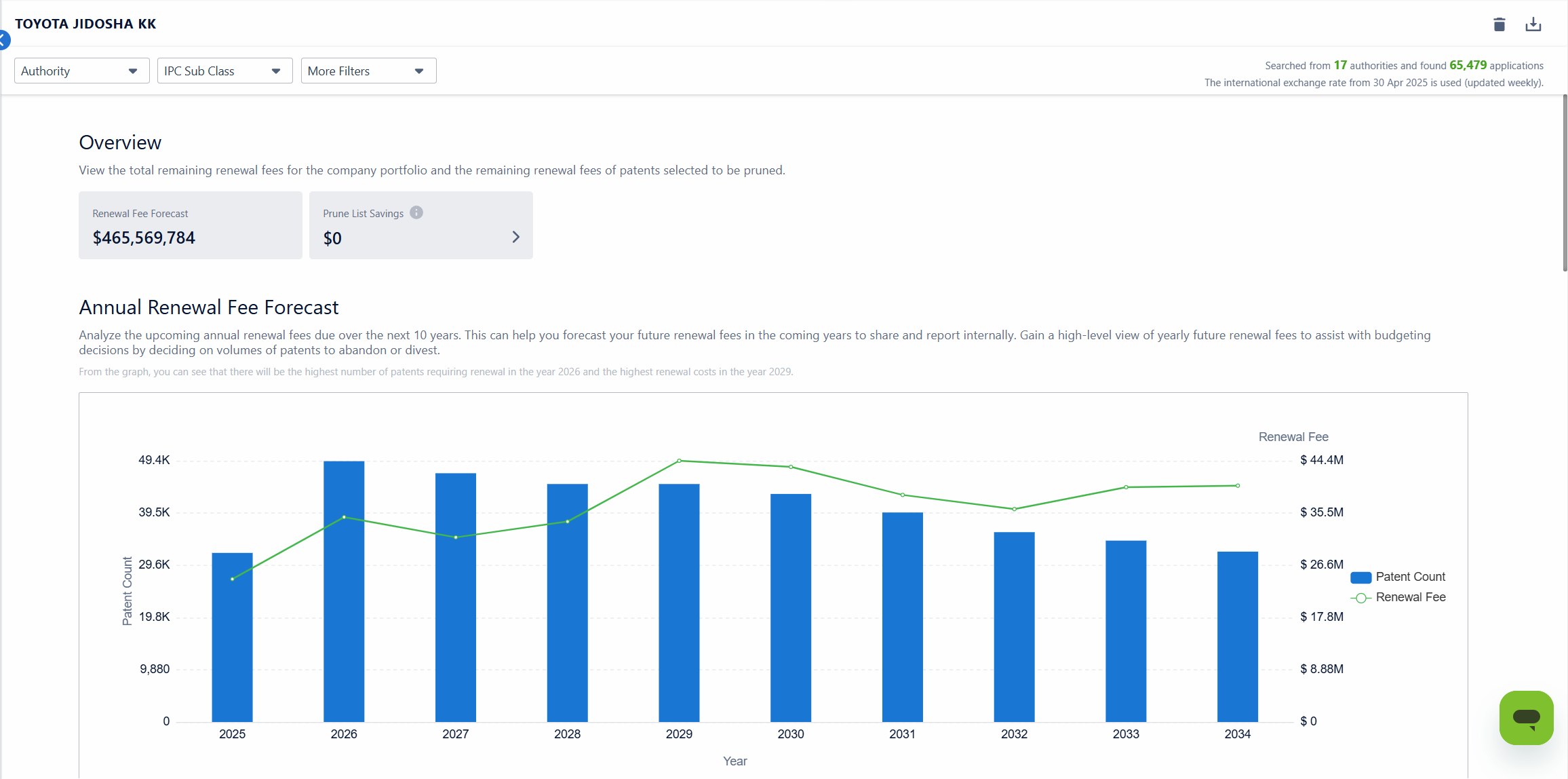Open the Prune List Savings card
Screen dimensions: 1568x779
click(x=420, y=225)
